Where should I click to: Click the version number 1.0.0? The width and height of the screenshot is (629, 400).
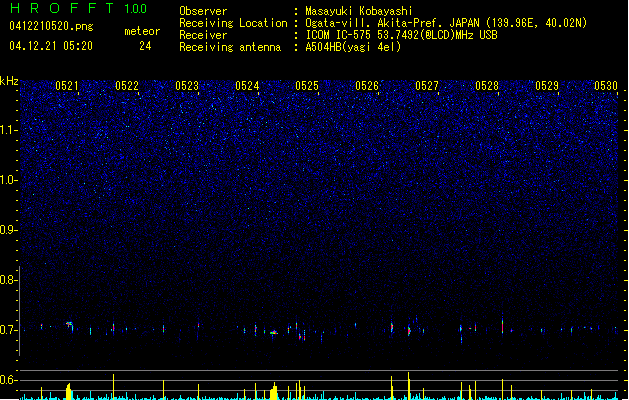135,8
